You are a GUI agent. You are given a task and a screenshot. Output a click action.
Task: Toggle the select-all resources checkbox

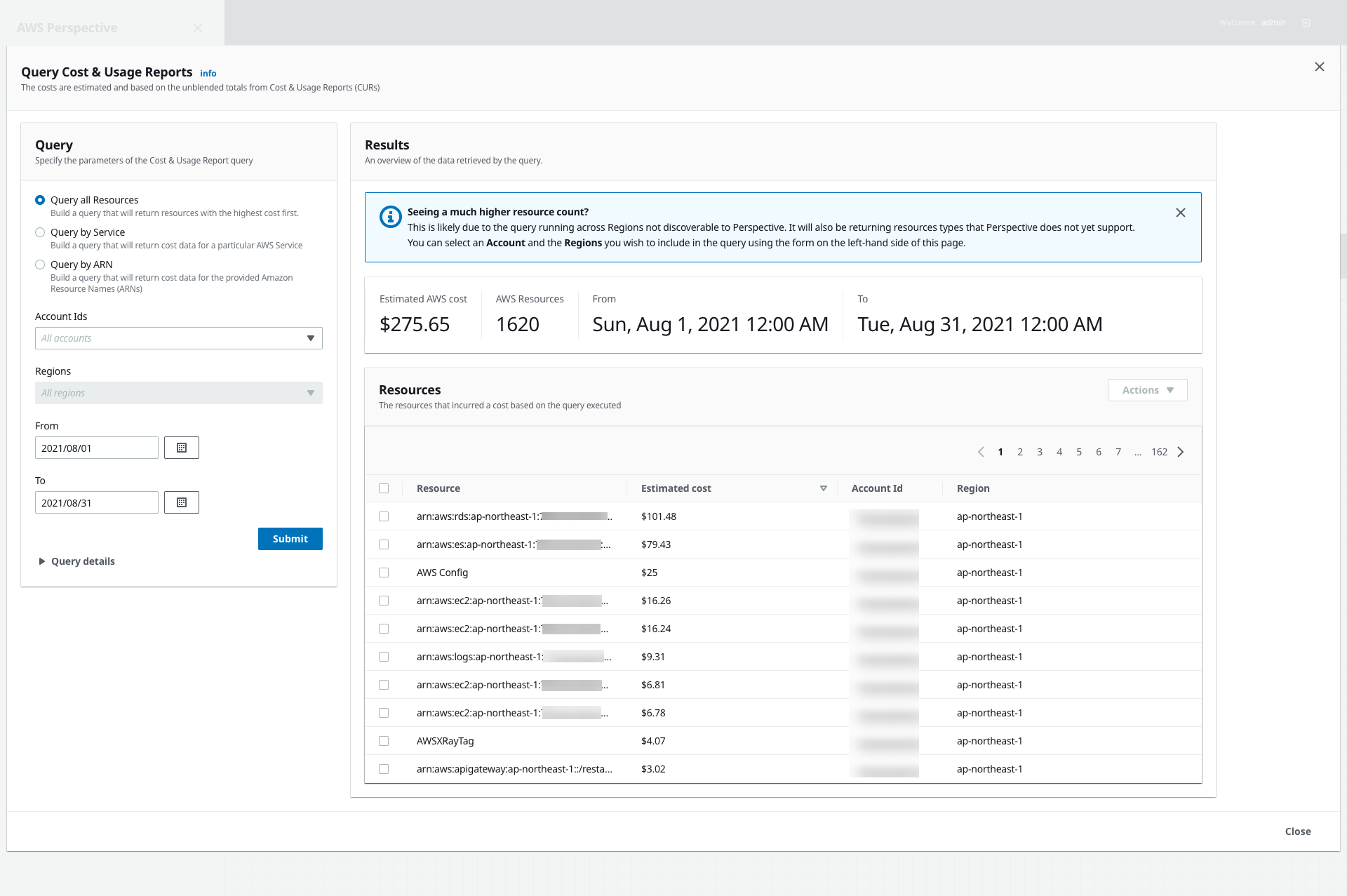pos(384,488)
